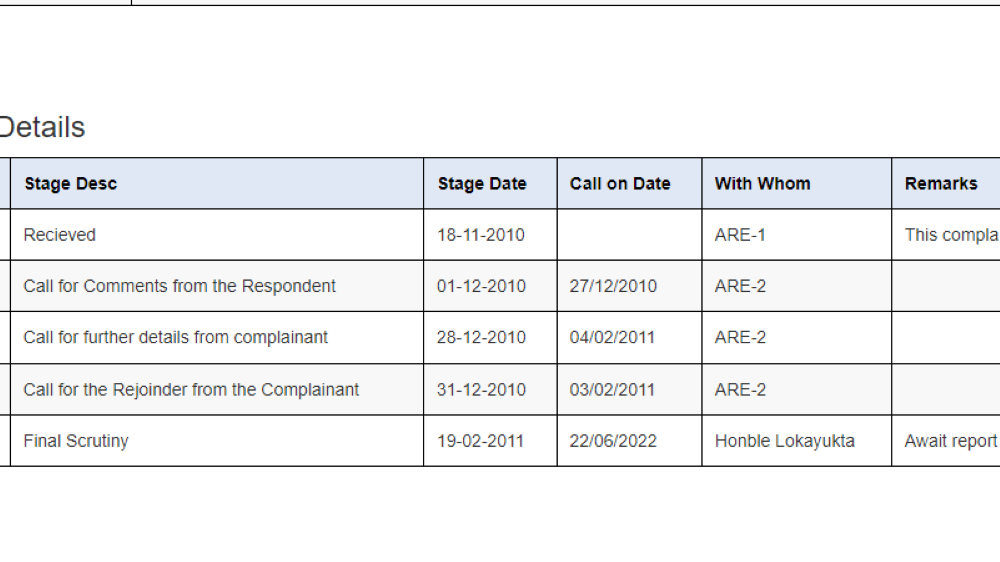The image size is (1000, 562).
Task: Select the Recieved stage cell
Action: click(x=60, y=235)
